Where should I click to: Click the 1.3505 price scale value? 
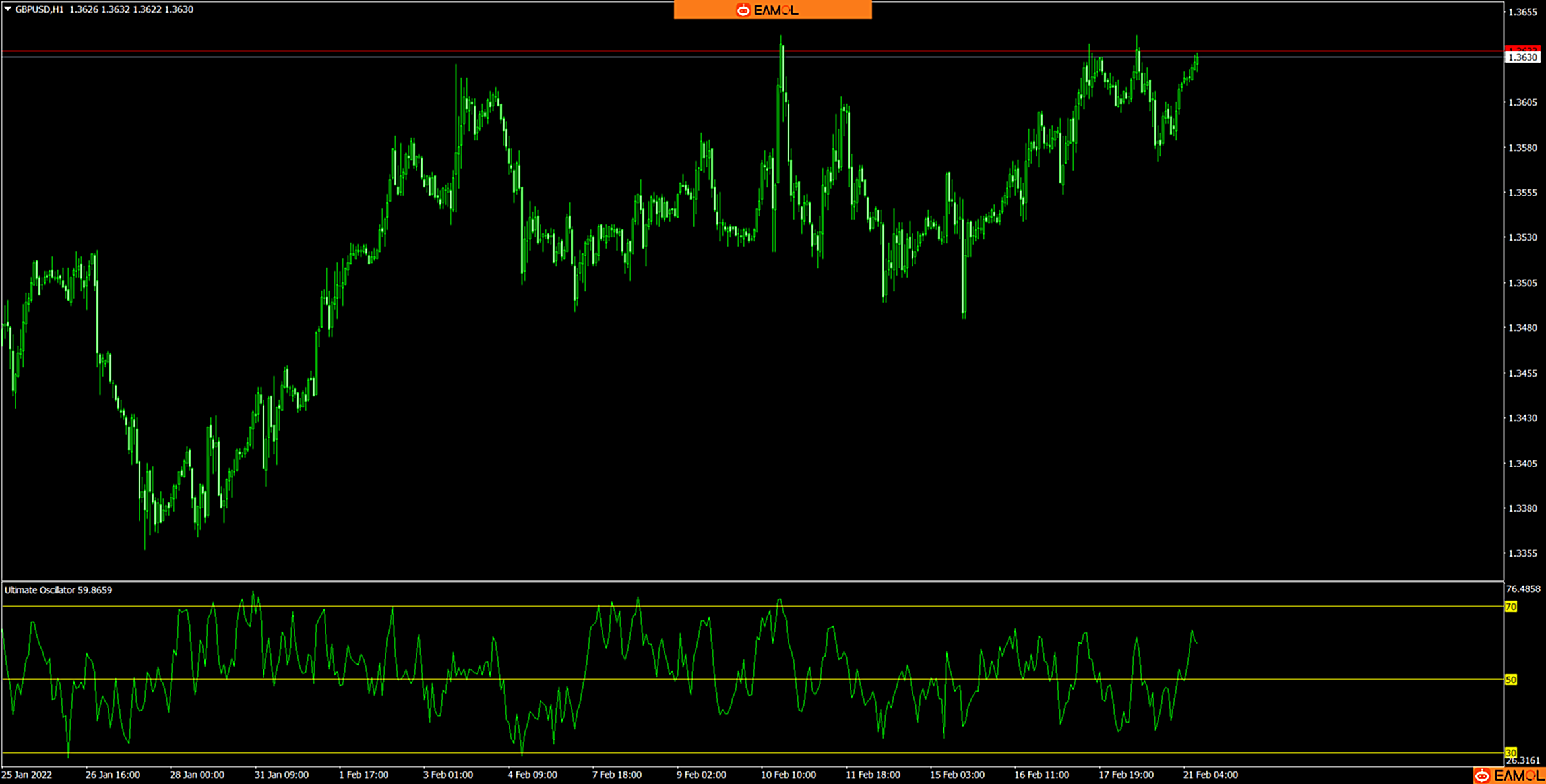coord(1523,283)
